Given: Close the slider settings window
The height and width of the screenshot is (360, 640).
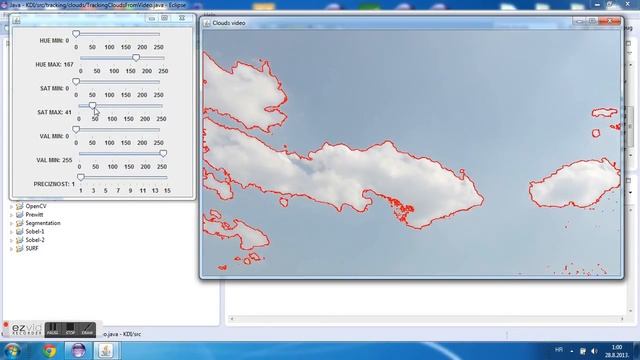Looking at the screenshot, I should coord(182,18).
